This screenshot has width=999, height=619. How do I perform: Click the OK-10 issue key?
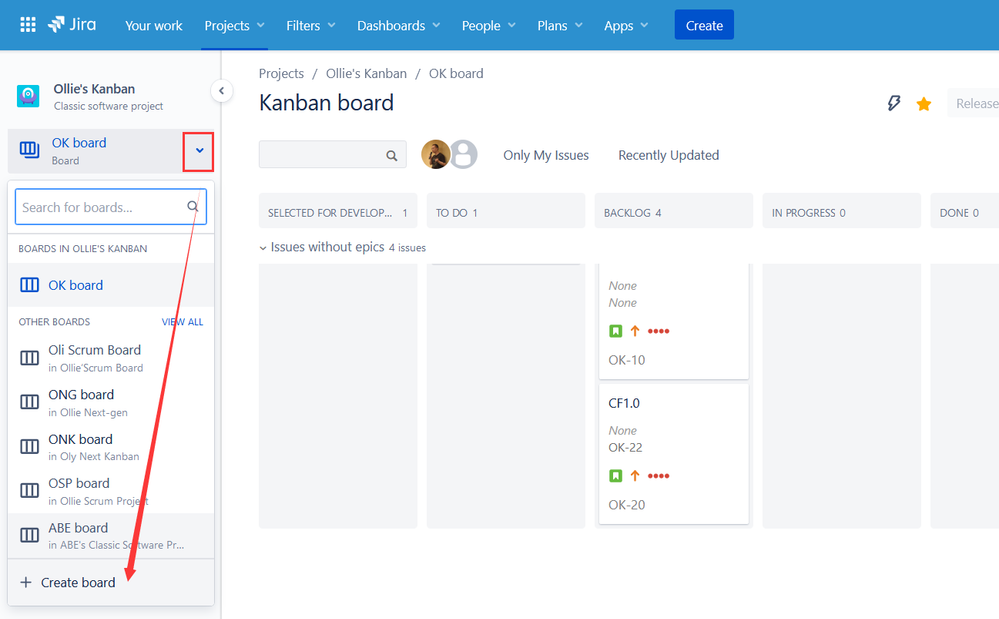click(x=626, y=360)
